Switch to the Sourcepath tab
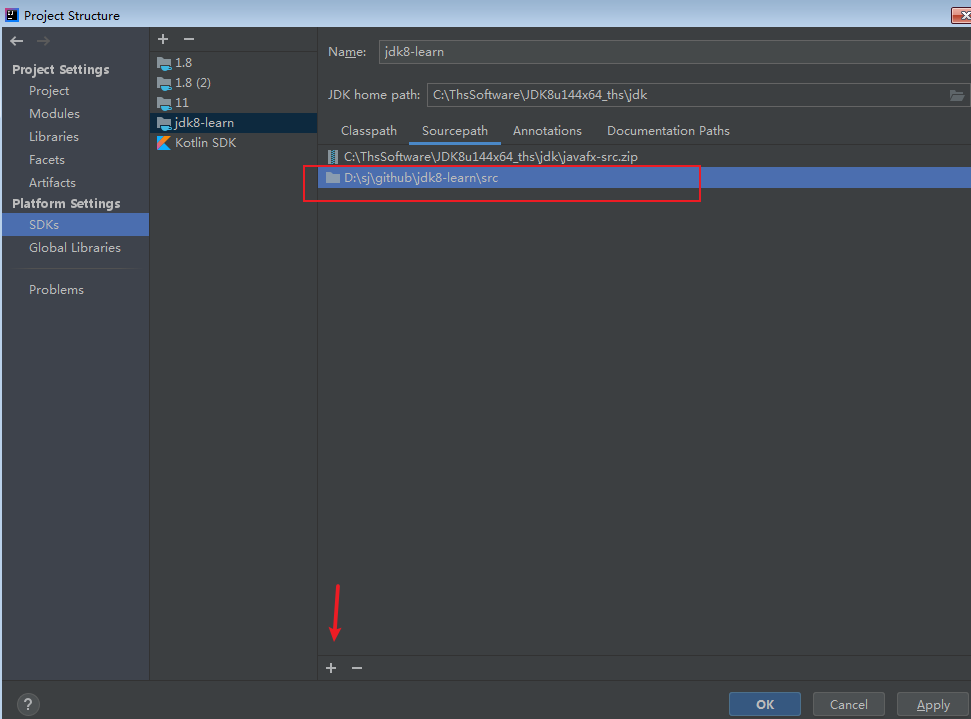 (x=455, y=131)
